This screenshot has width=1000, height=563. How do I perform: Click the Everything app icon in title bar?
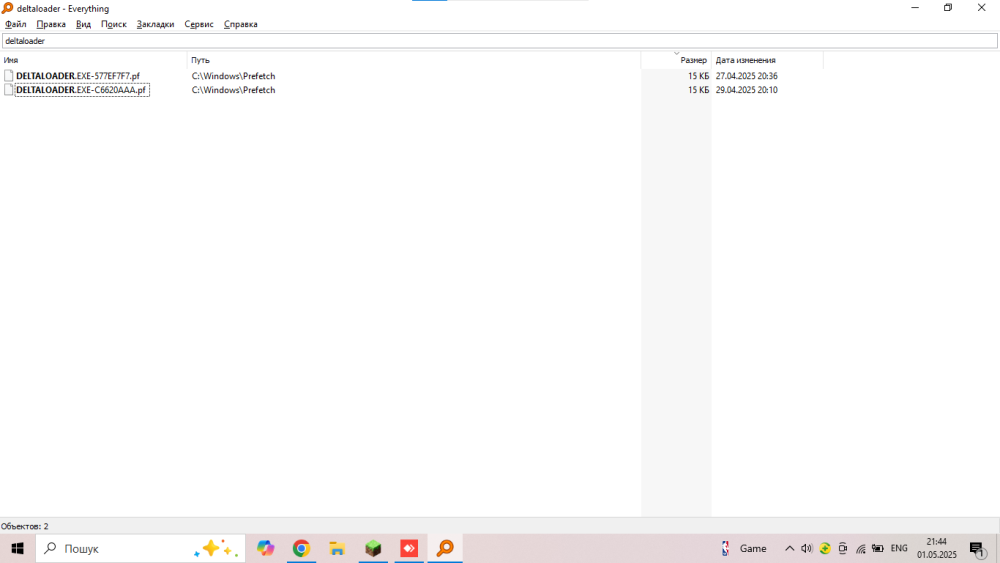coord(8,8)
